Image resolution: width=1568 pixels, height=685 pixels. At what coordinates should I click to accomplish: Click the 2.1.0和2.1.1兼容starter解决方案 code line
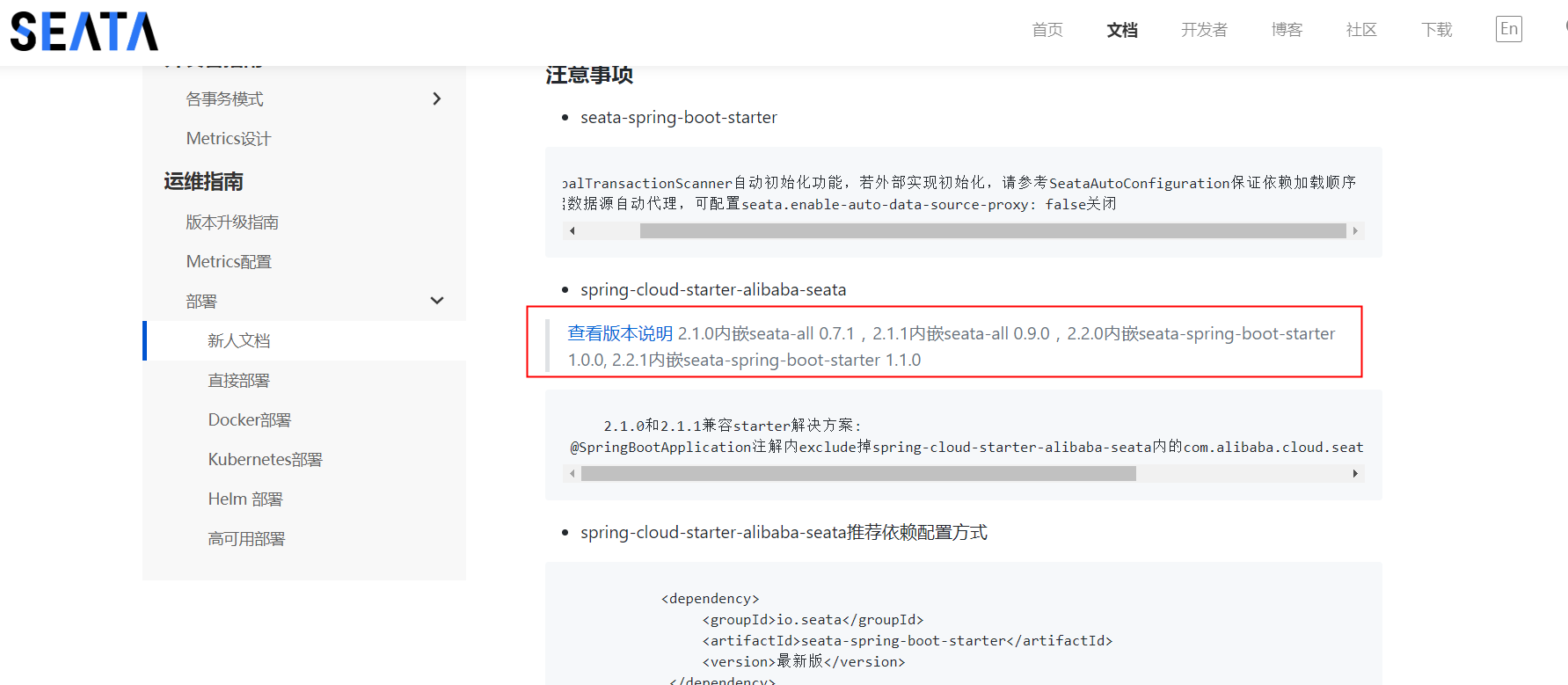click(x=733, y=426)
